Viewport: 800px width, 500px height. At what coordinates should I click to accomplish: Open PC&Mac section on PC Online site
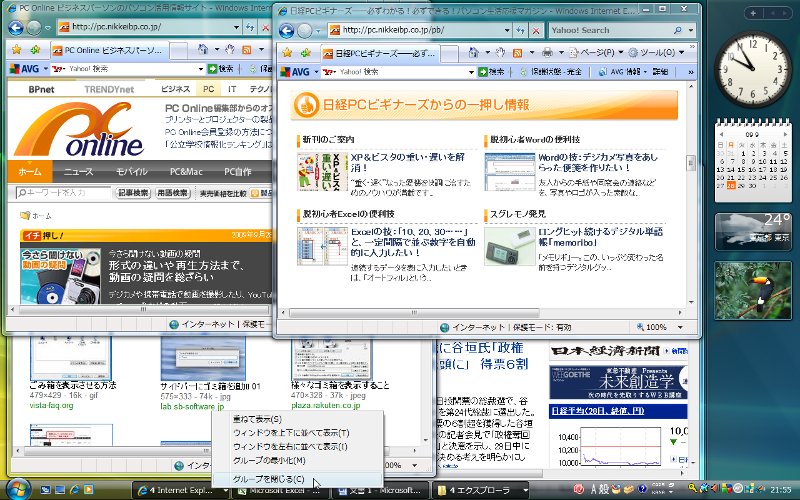coord(186,171)
